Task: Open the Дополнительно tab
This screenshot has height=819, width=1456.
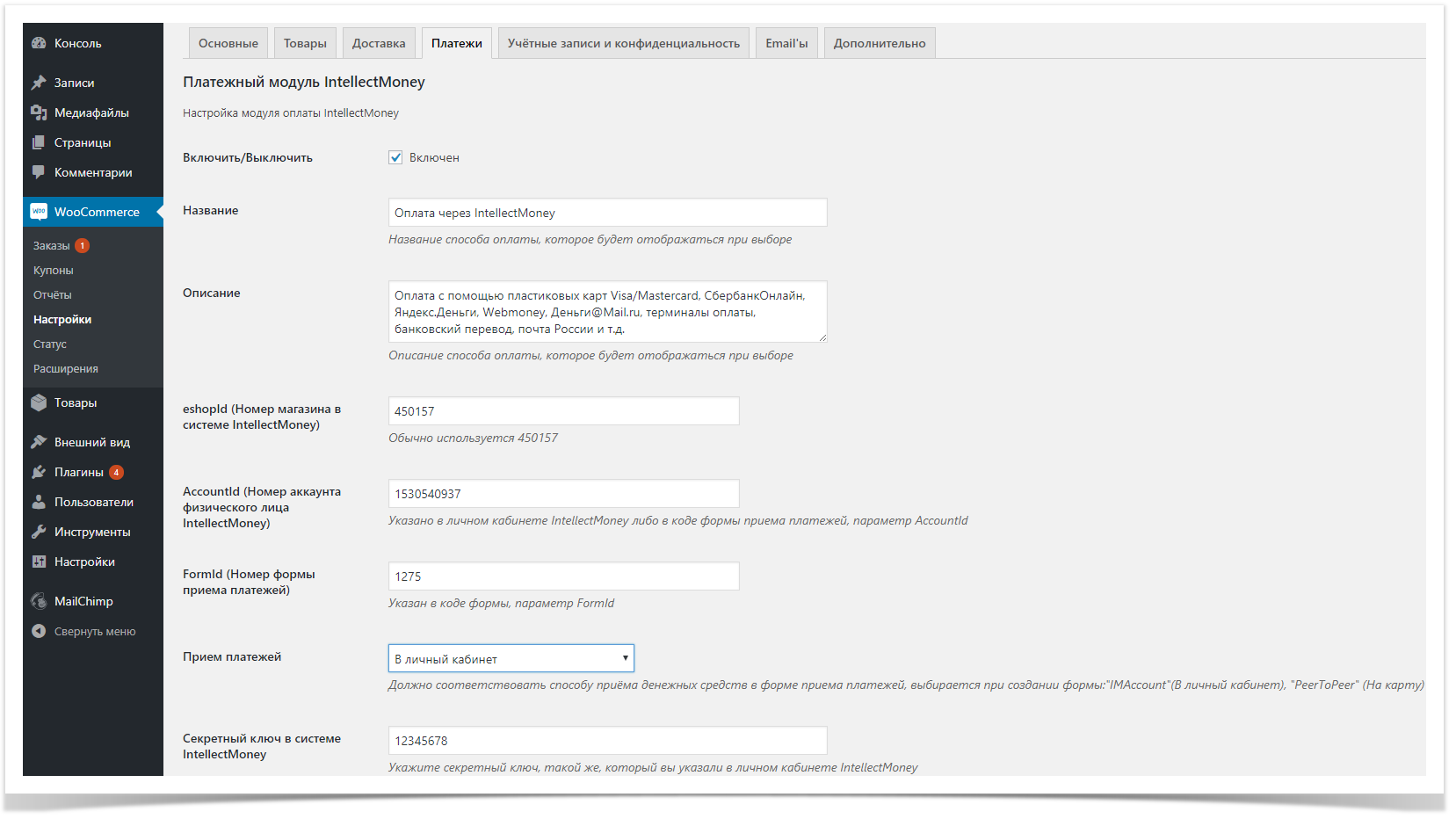Action: coord(880,43)
